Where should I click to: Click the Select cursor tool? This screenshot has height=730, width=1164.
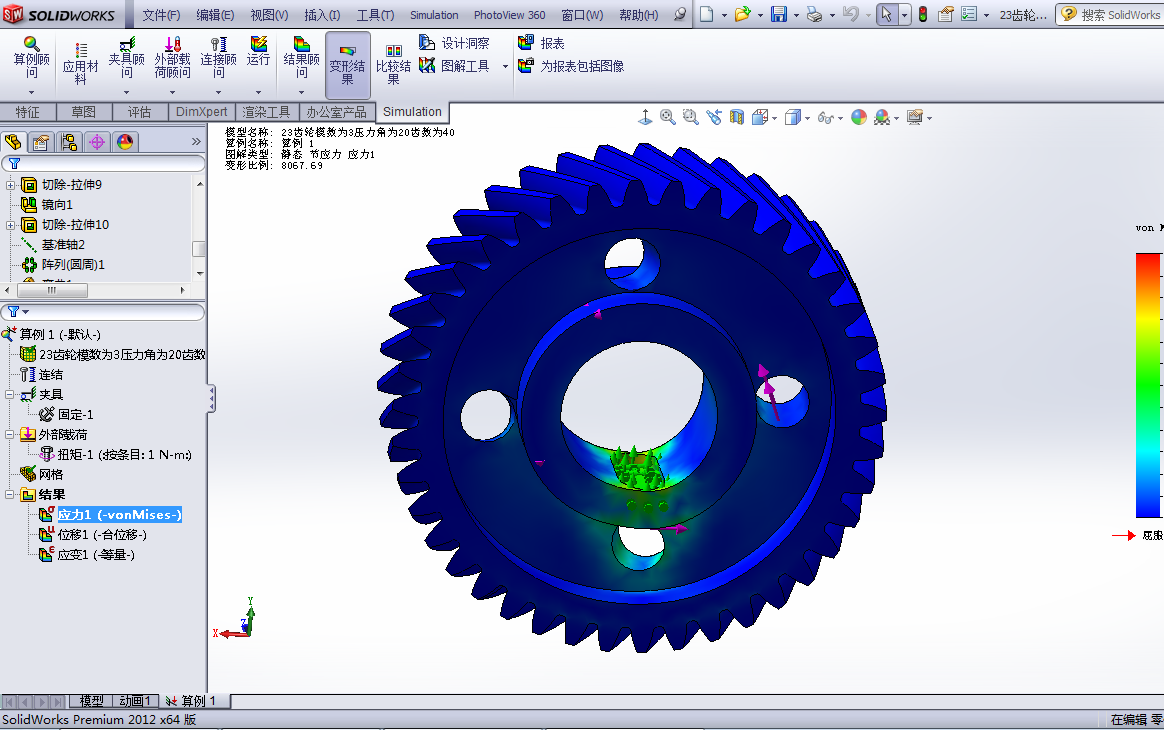click(x=886, y=14)
